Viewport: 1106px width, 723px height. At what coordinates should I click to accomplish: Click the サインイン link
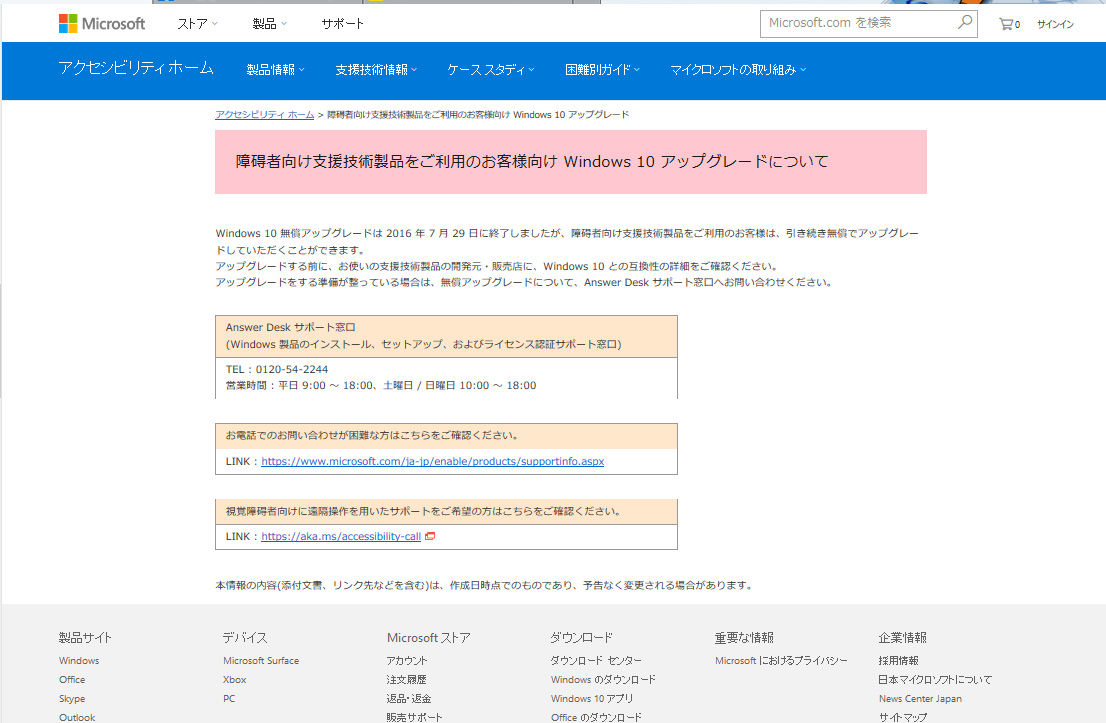coord(1055,24)
